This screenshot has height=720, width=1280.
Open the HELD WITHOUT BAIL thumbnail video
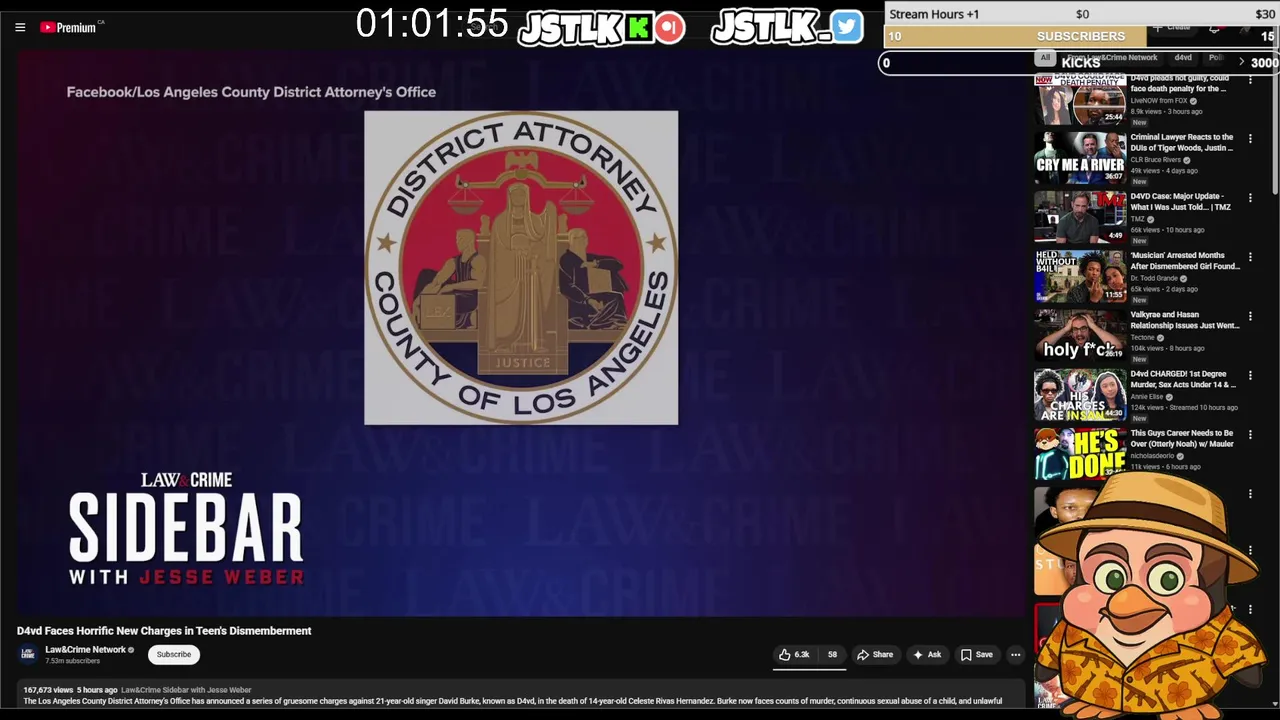tap(1080, 276)
